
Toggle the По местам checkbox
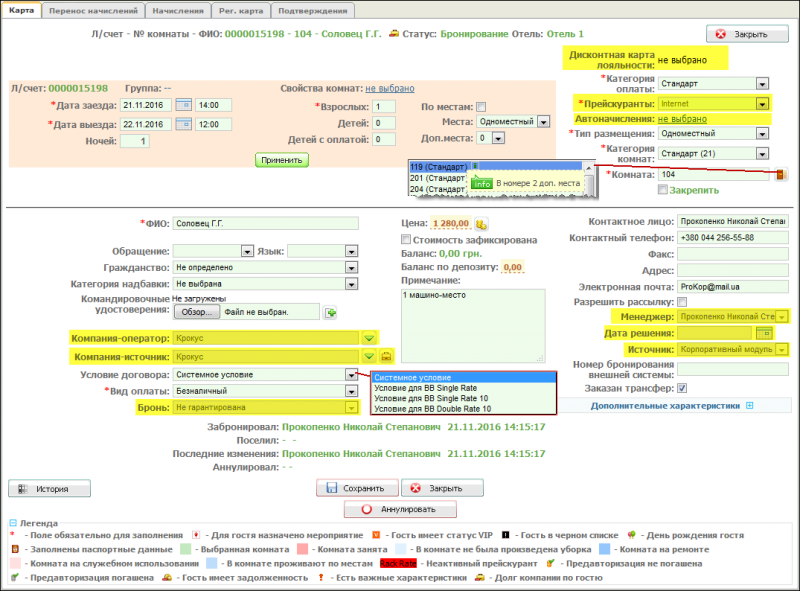(481, 106)
